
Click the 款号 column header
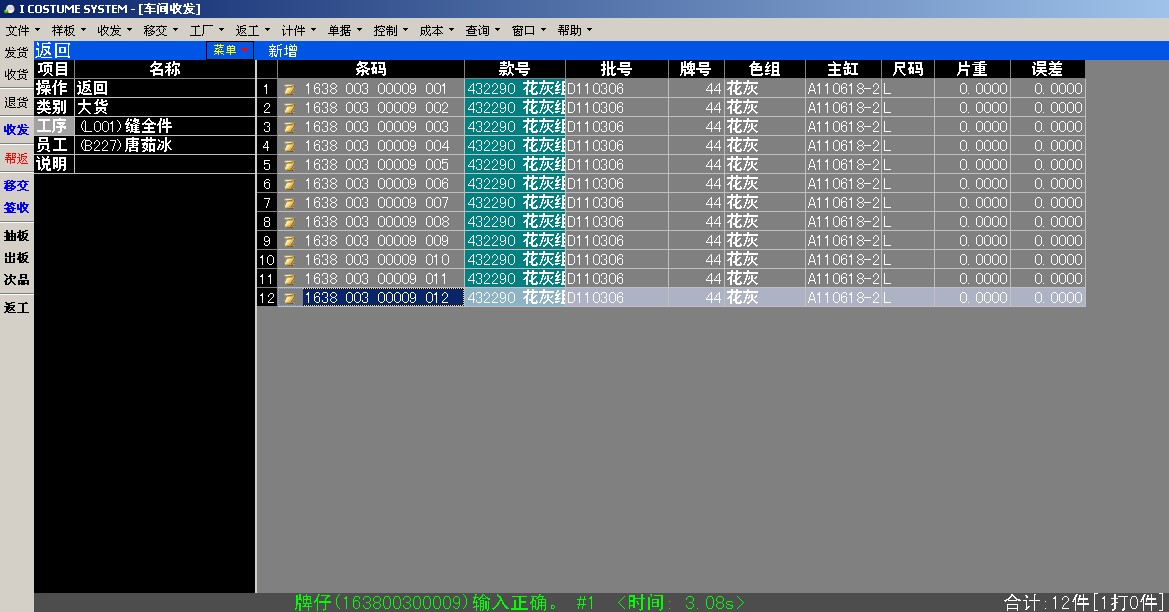[x=514, y=69]
